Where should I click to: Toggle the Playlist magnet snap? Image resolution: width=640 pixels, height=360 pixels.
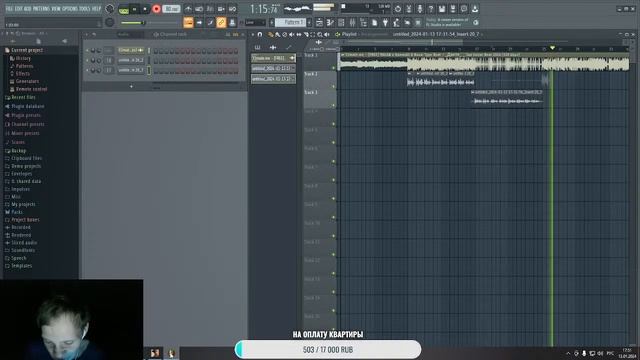pos(260,35)
